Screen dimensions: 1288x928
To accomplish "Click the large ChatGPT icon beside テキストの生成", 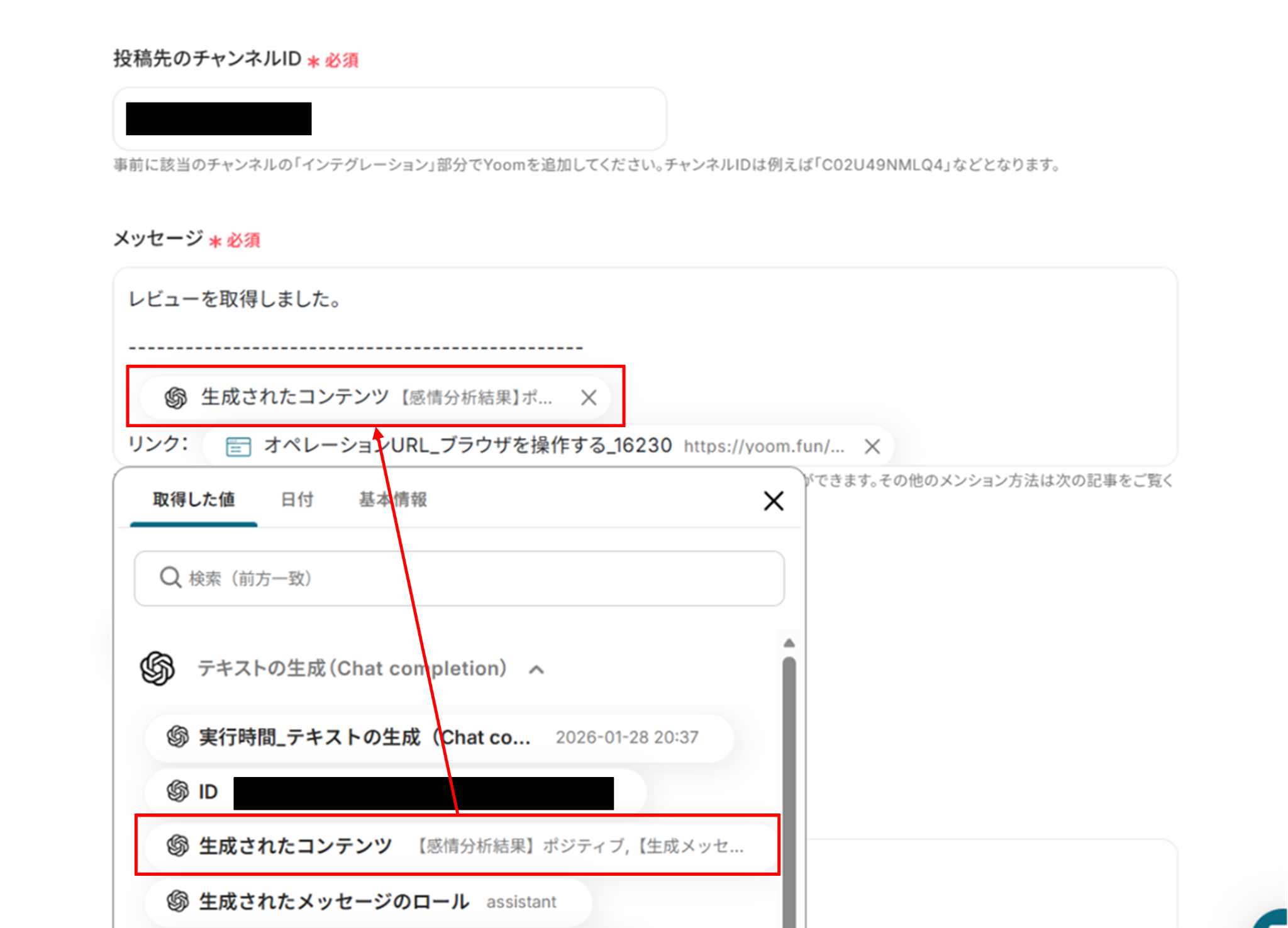I will (x=157, y=668).
